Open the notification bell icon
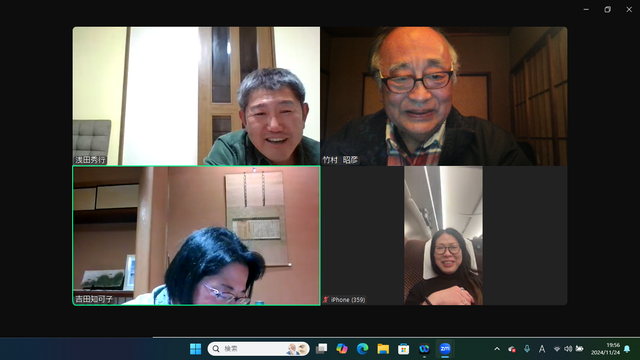Image resolution: width=640 pixels, height=360 pixels. click(x=627, y=349)
